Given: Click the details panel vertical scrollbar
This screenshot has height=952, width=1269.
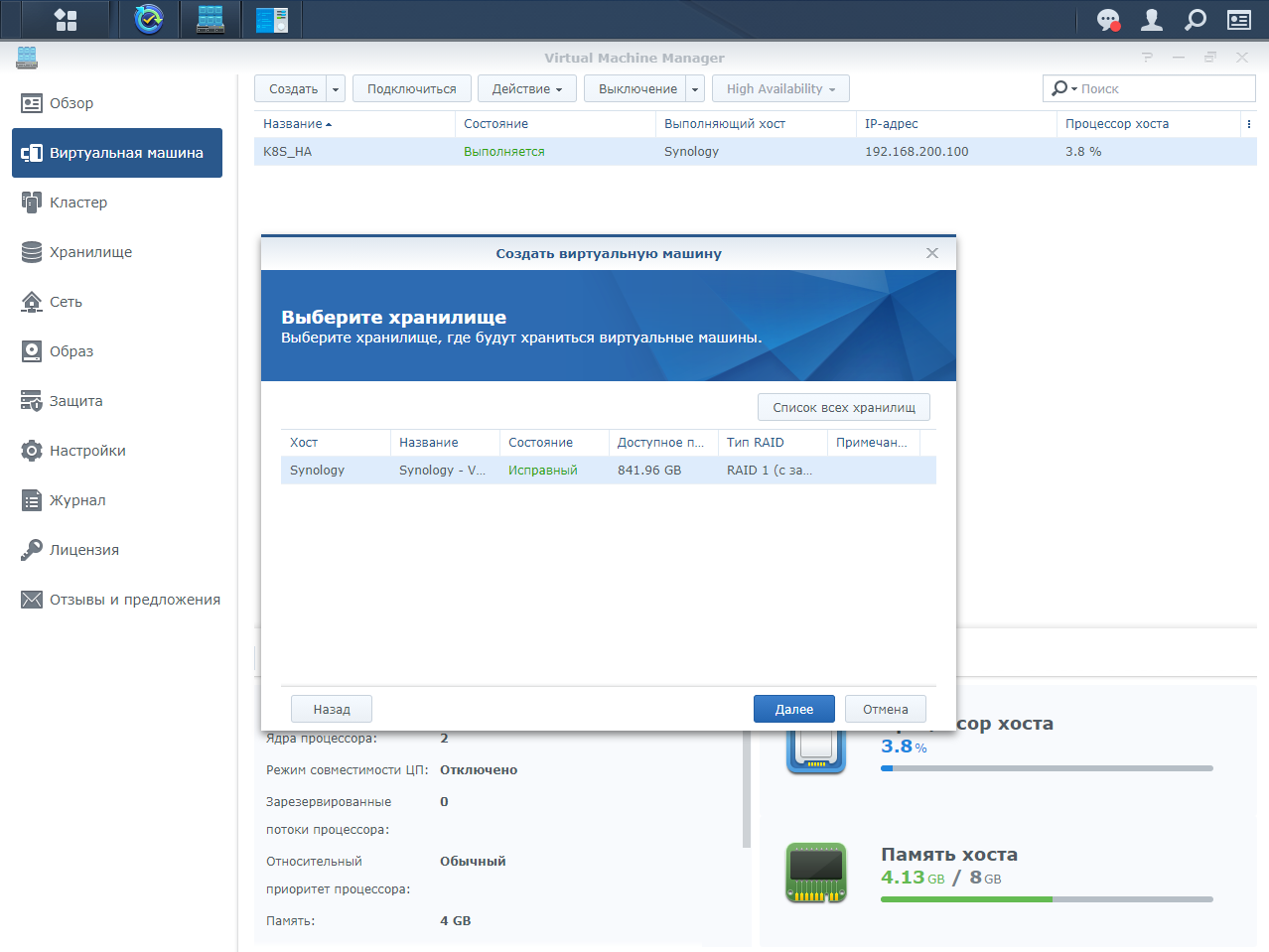Looking at the screenshot, I should 747,789.
